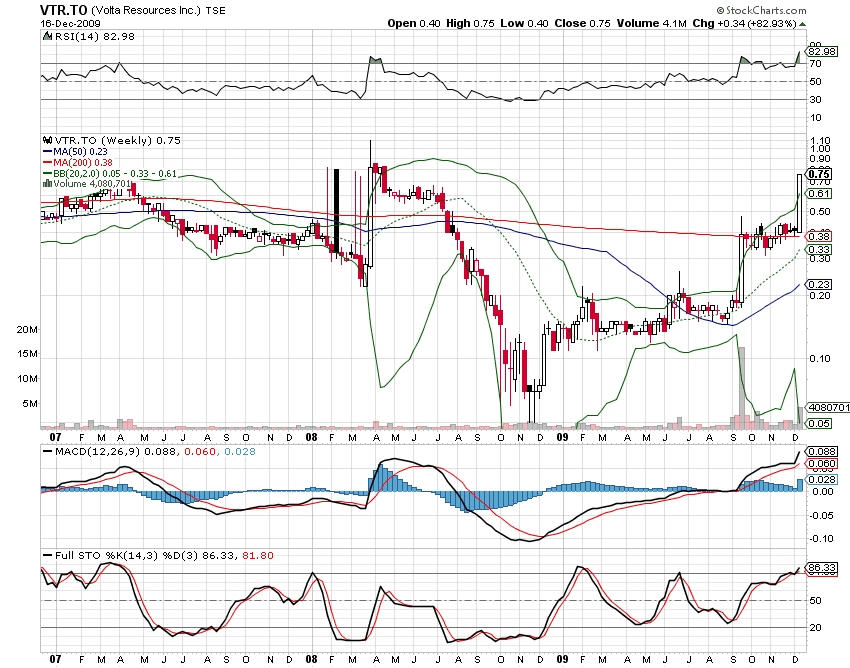
Task: Click the volume bars icon beside Volume 4,080,701
Action: point(47,183)
